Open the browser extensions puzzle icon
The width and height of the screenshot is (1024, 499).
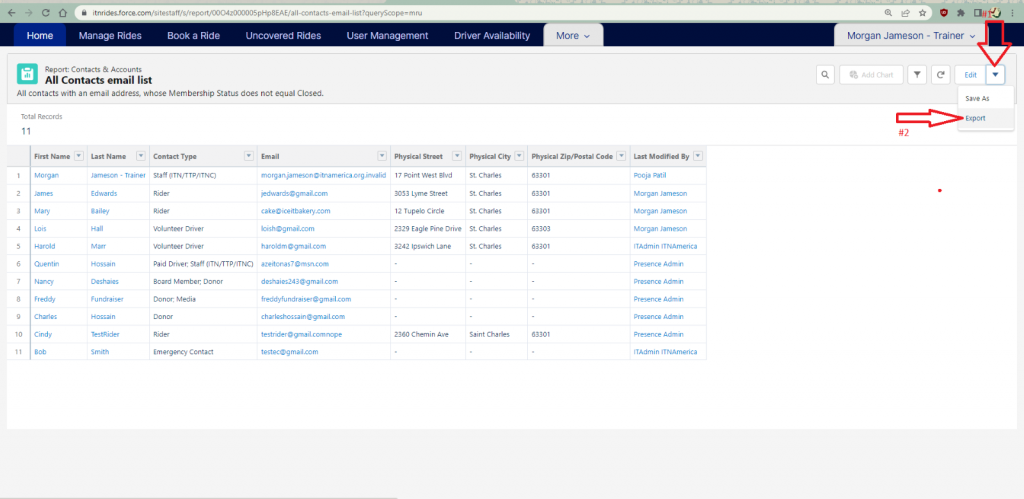click(x=961, y=12)
